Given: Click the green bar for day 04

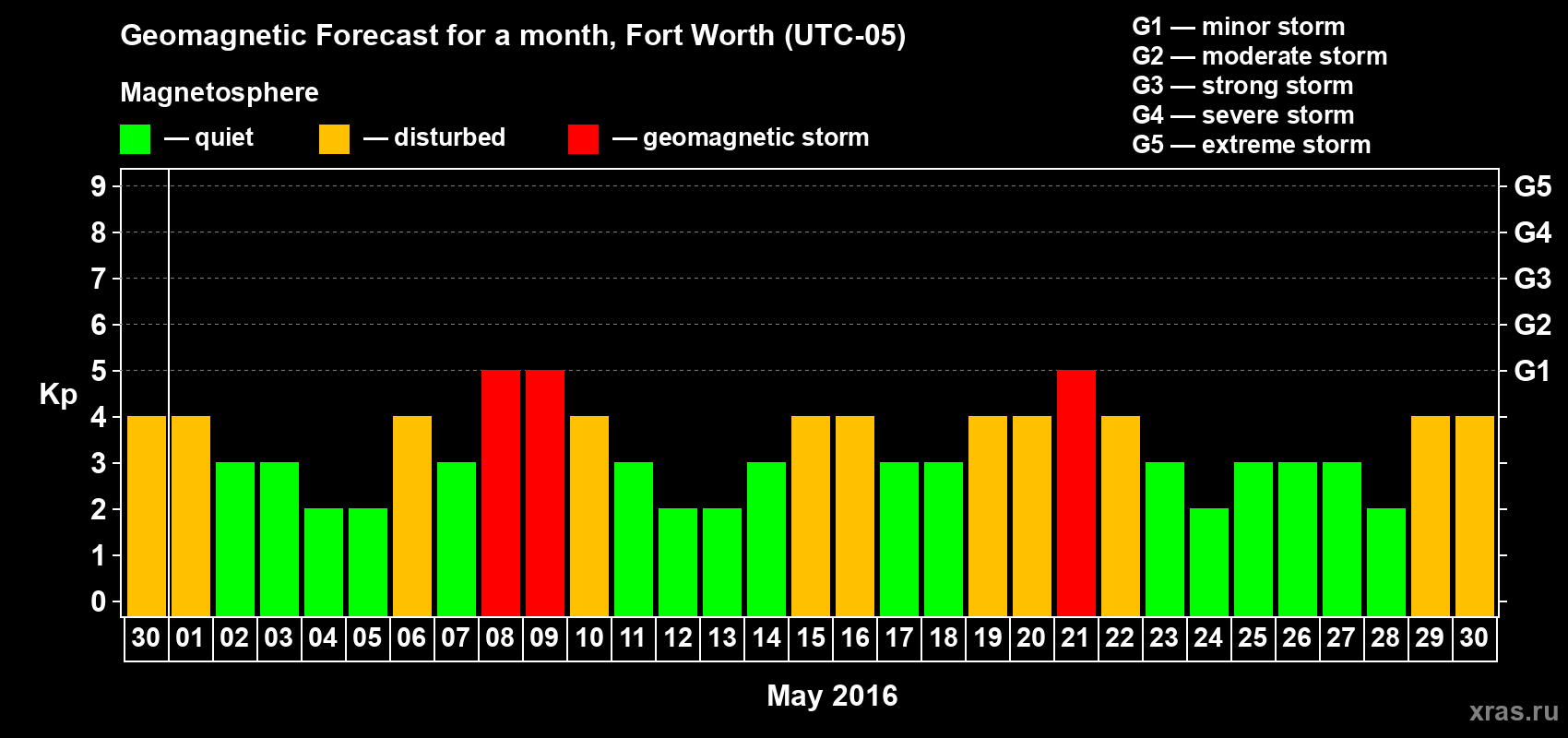Looking at the screenshot, I should click(x=324, y=562).
